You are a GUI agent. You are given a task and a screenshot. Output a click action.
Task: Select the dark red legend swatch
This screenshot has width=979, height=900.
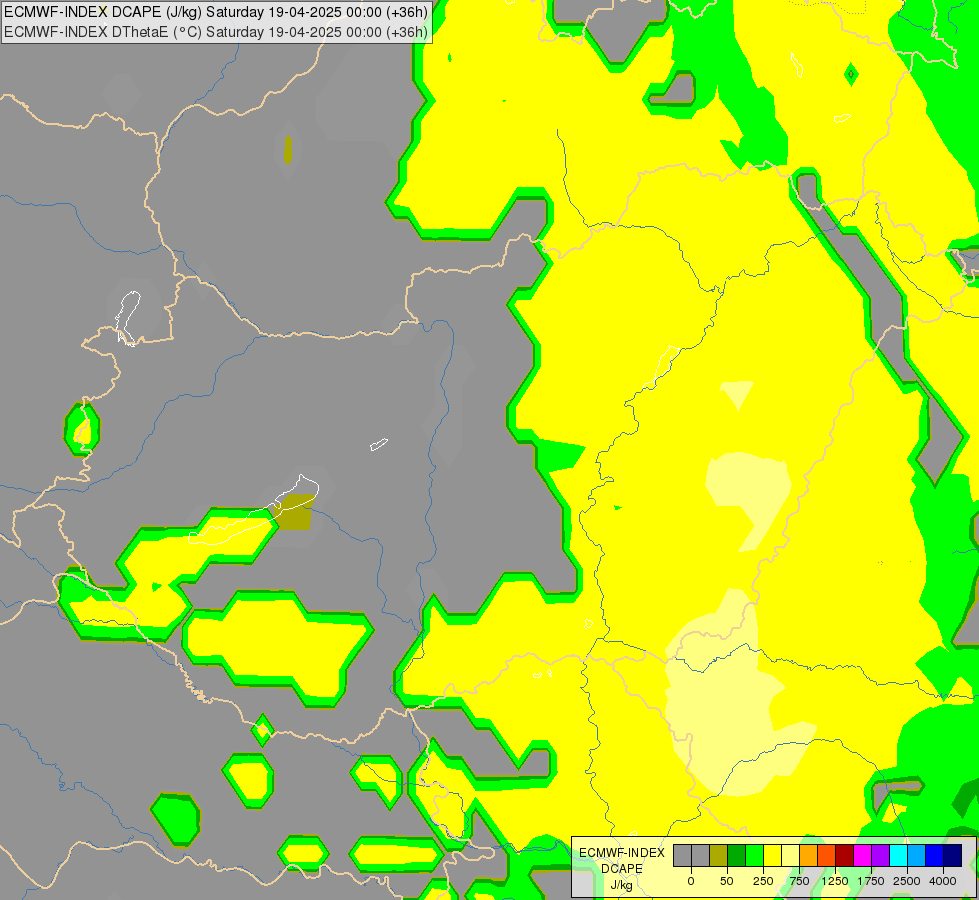click(x=845, y=855)
